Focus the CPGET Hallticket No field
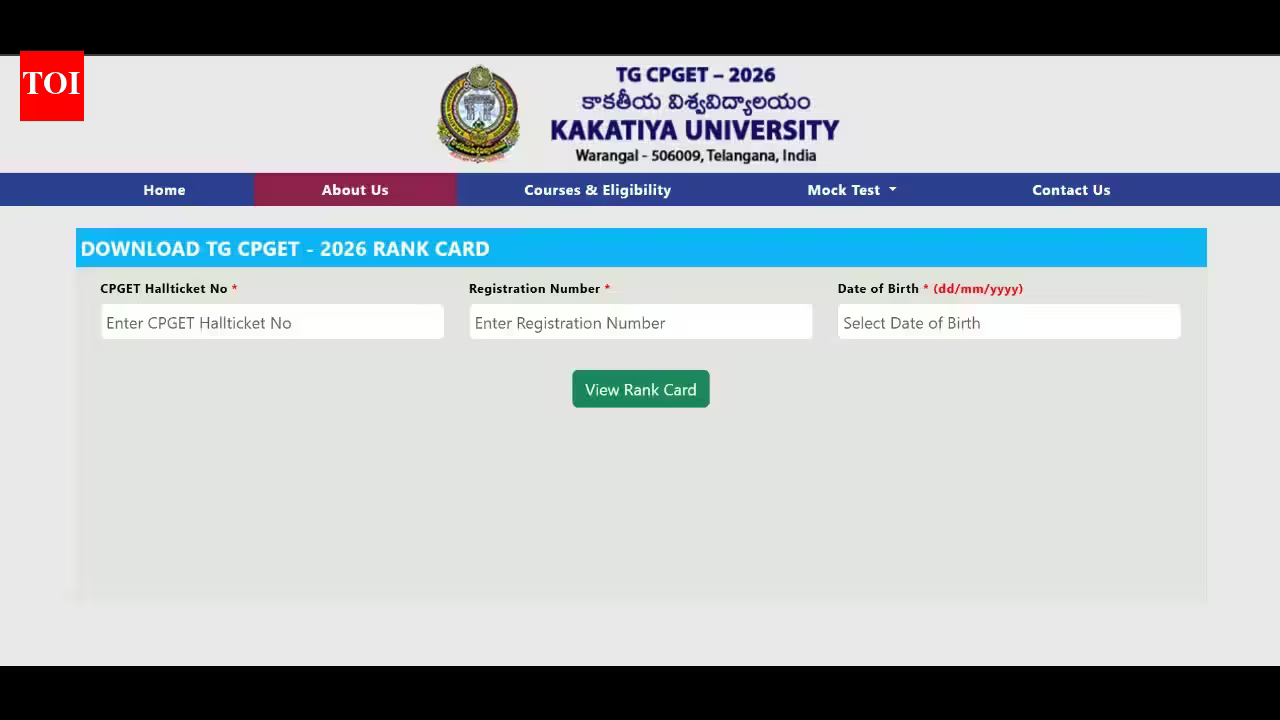This screenshot has width=1280, height=720. coord(272,322)
